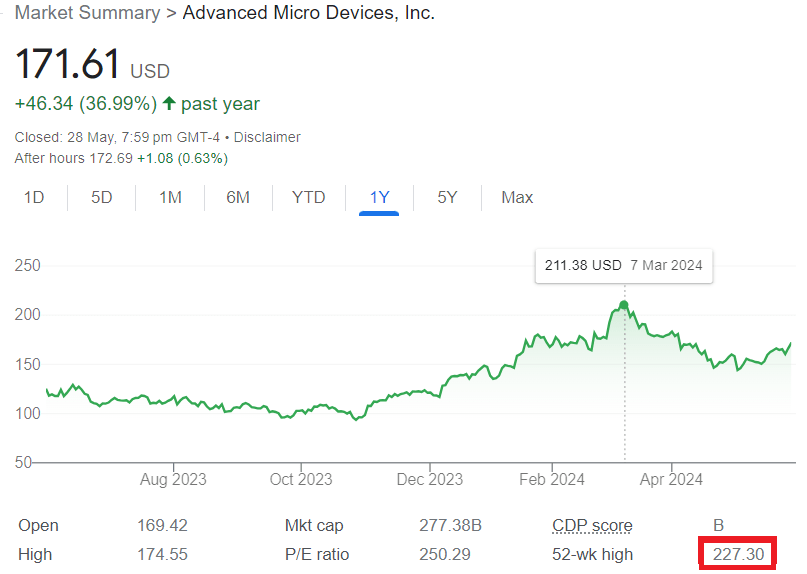807x574 pixels.
Task: Click the Market Summary breadcrumb link
Action: tap(87, 13)
